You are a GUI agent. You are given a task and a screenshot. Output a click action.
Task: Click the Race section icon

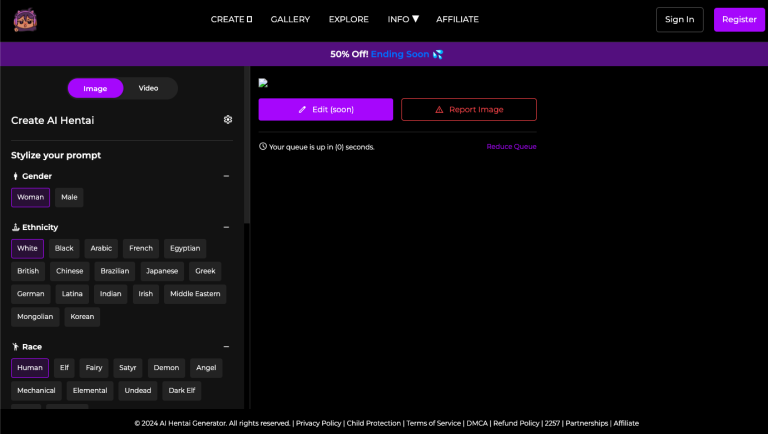click(x=15, y=346)
